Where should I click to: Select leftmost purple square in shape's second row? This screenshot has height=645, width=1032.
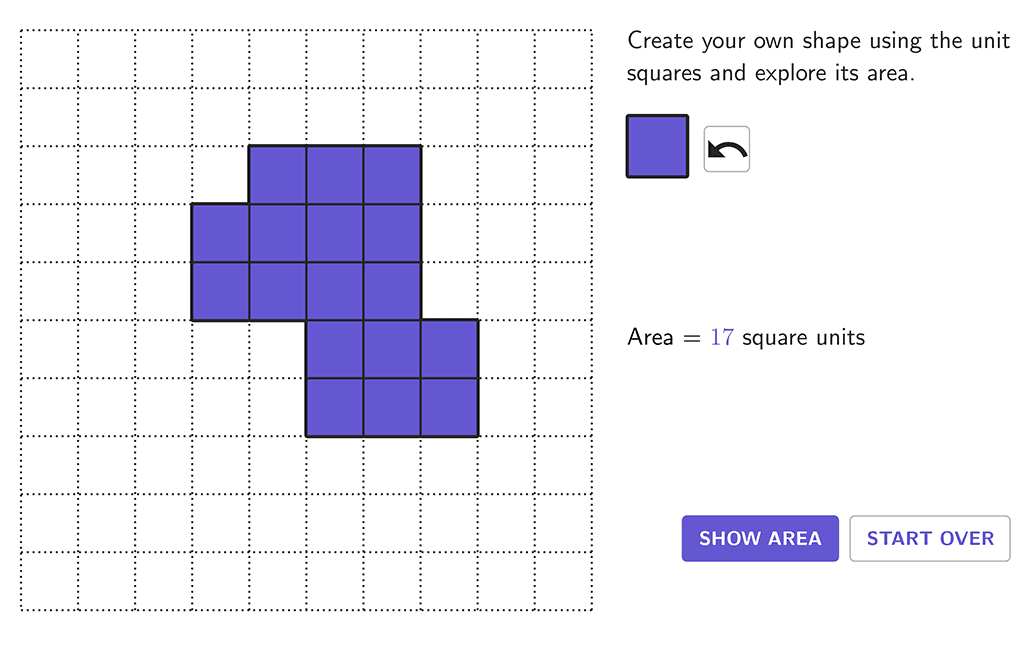tap(220, 233)
